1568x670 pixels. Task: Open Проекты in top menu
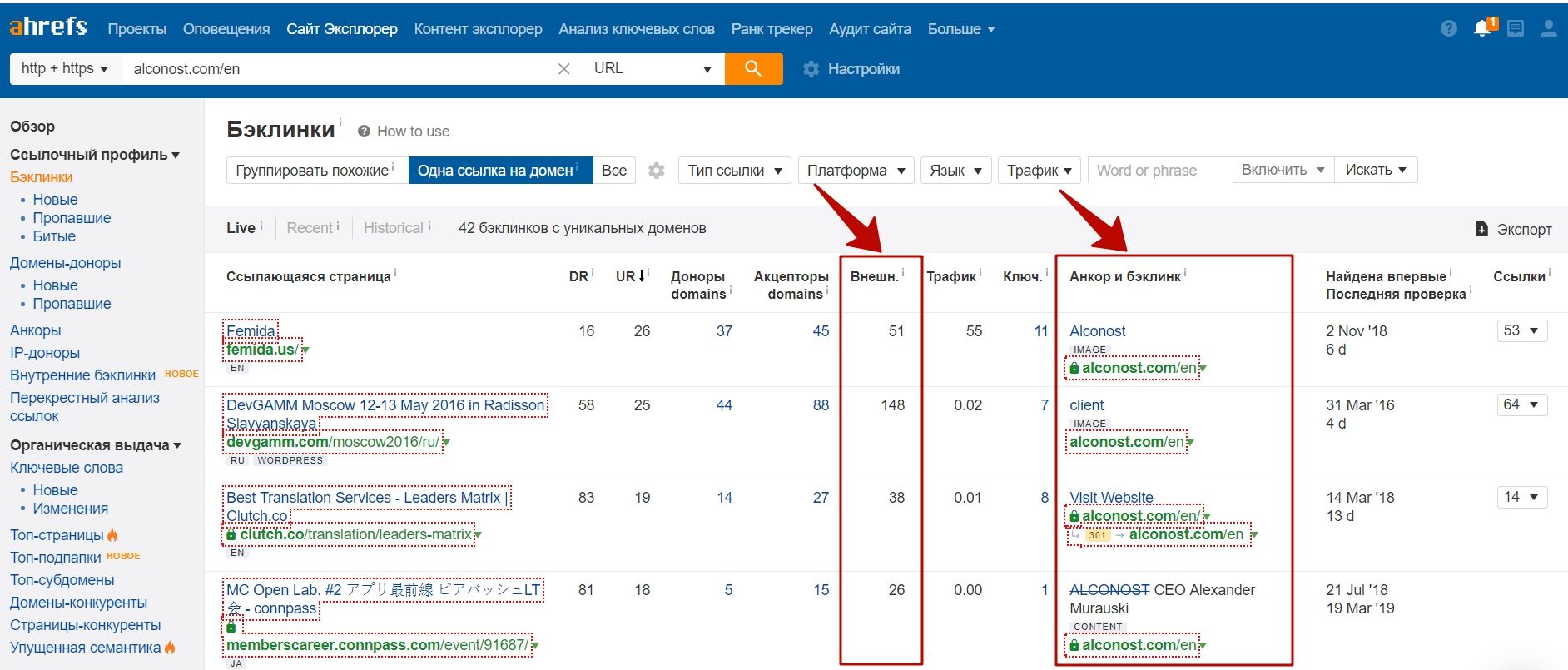136,29
